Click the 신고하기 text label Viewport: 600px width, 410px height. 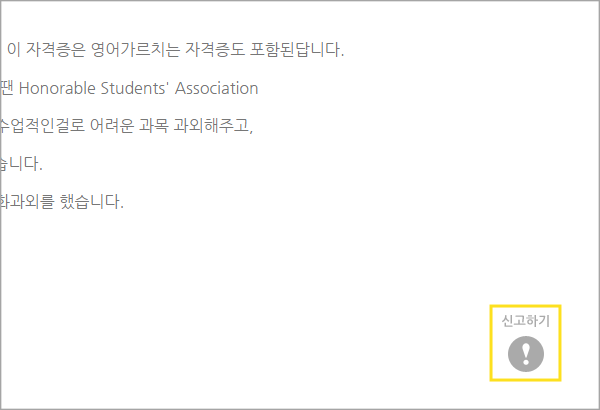(x=526, y=321)
